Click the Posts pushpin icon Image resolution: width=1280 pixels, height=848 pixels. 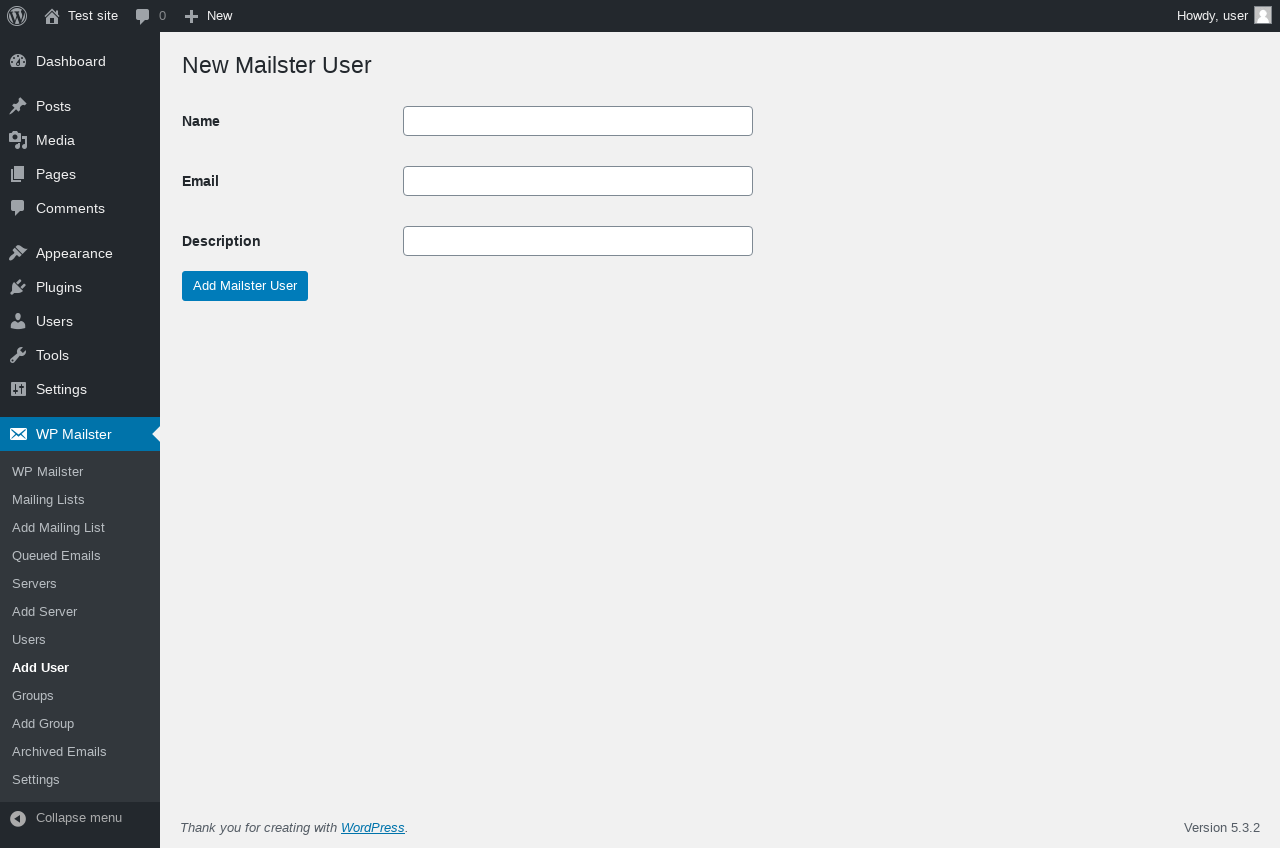tap(18, 106)
